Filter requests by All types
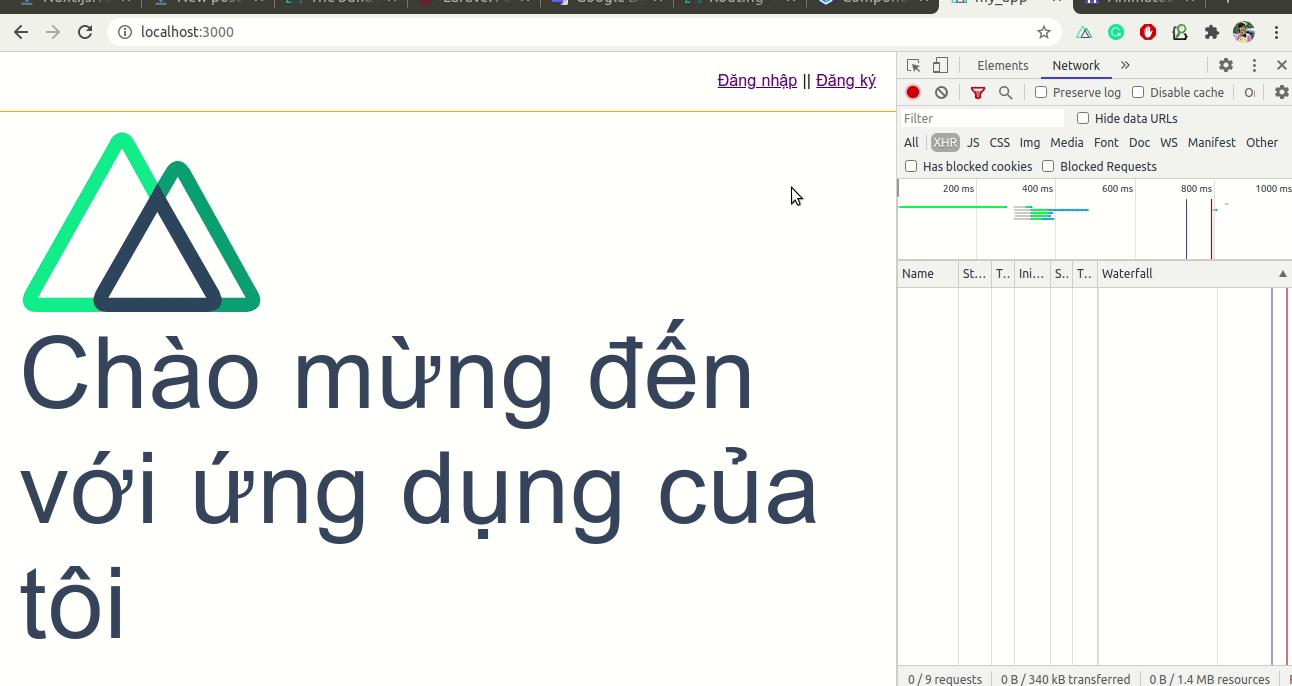This screenshot has height=686, width=1292. [911, 142]
